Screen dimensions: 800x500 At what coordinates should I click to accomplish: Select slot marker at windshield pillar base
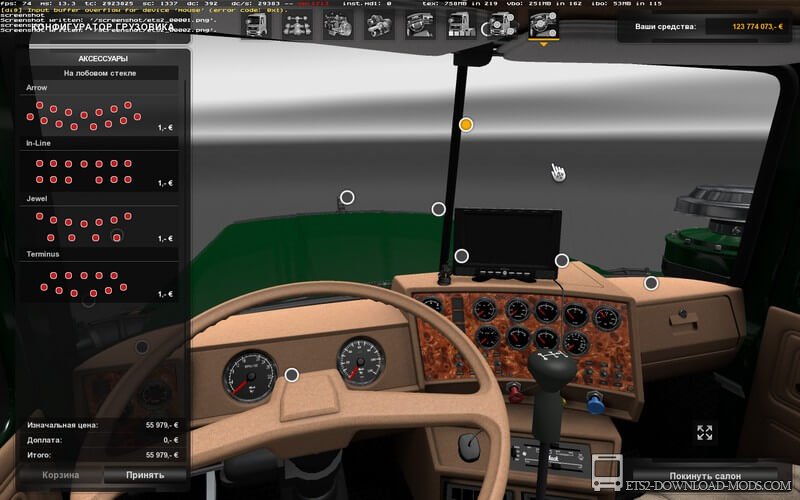click(x=438, y=209)
